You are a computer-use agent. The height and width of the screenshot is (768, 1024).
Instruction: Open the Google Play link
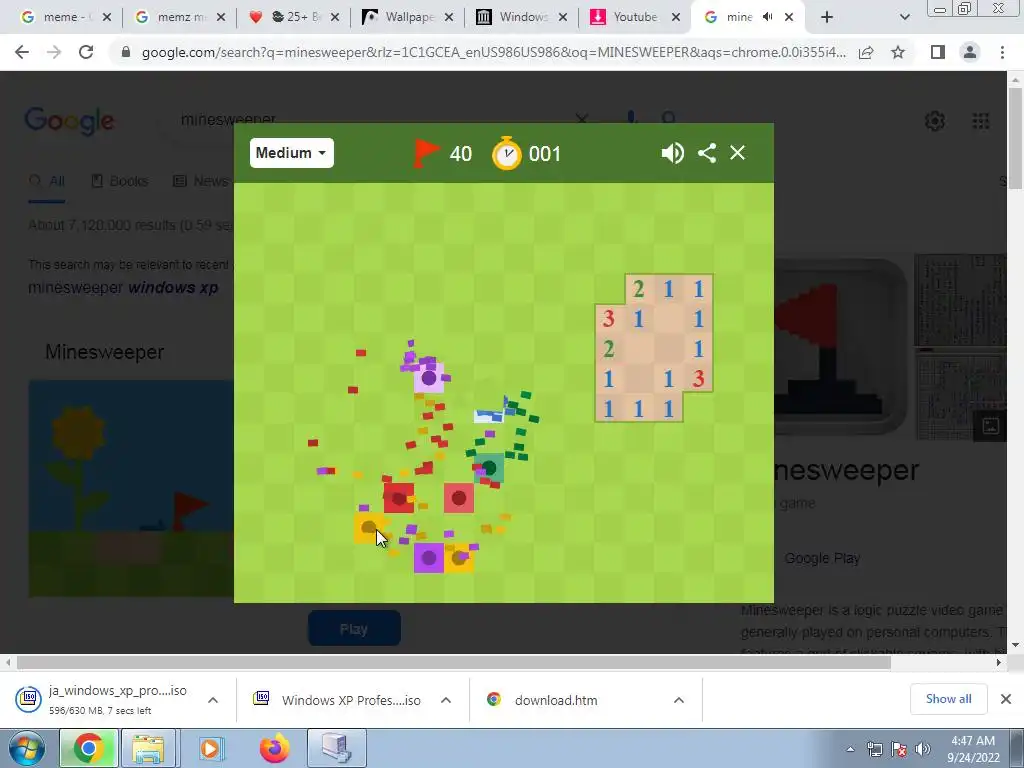click(x=822, y=558)
